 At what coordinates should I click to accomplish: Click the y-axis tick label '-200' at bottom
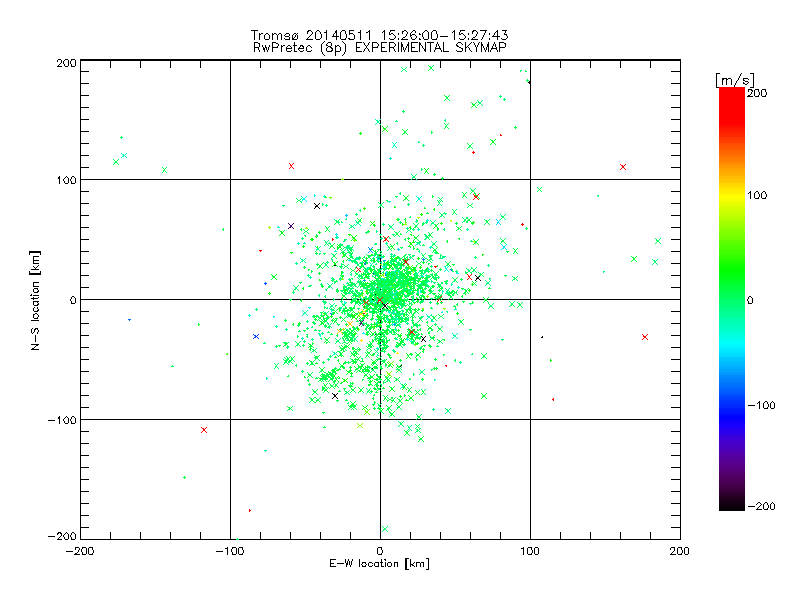[62, 536]
